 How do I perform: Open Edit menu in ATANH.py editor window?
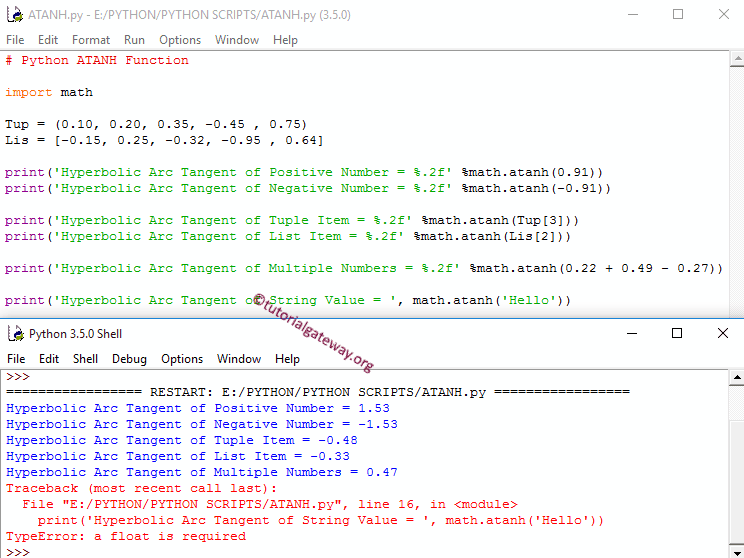48,40
